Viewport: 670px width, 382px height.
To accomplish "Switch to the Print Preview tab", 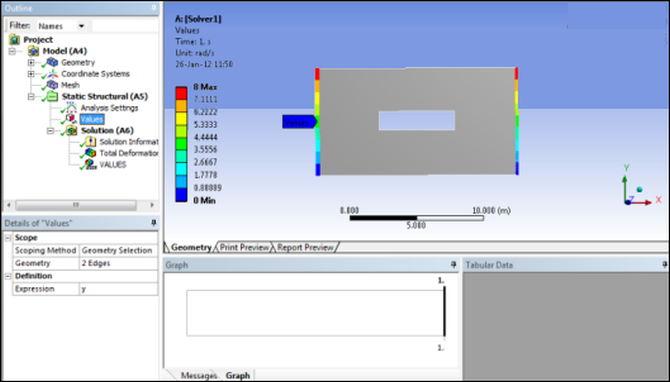I will (244, 247).
